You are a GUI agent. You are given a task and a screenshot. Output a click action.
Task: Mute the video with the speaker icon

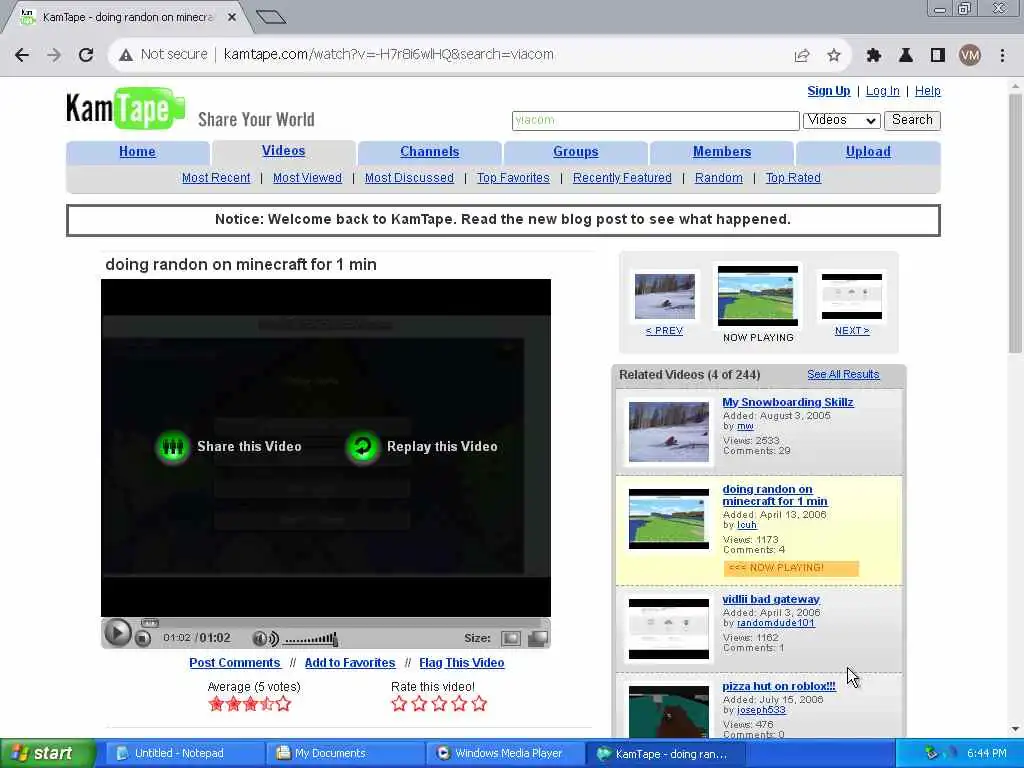265,639
